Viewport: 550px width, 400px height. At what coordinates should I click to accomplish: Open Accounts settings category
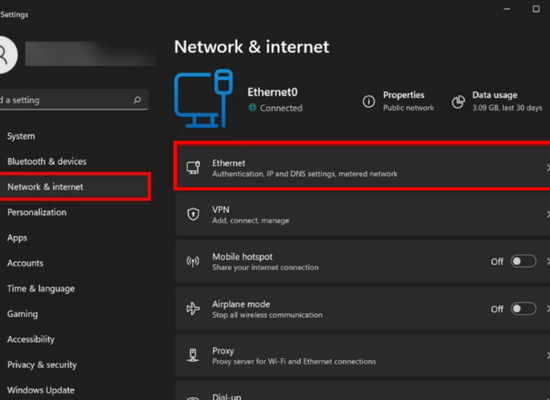(x=25, y=263)
